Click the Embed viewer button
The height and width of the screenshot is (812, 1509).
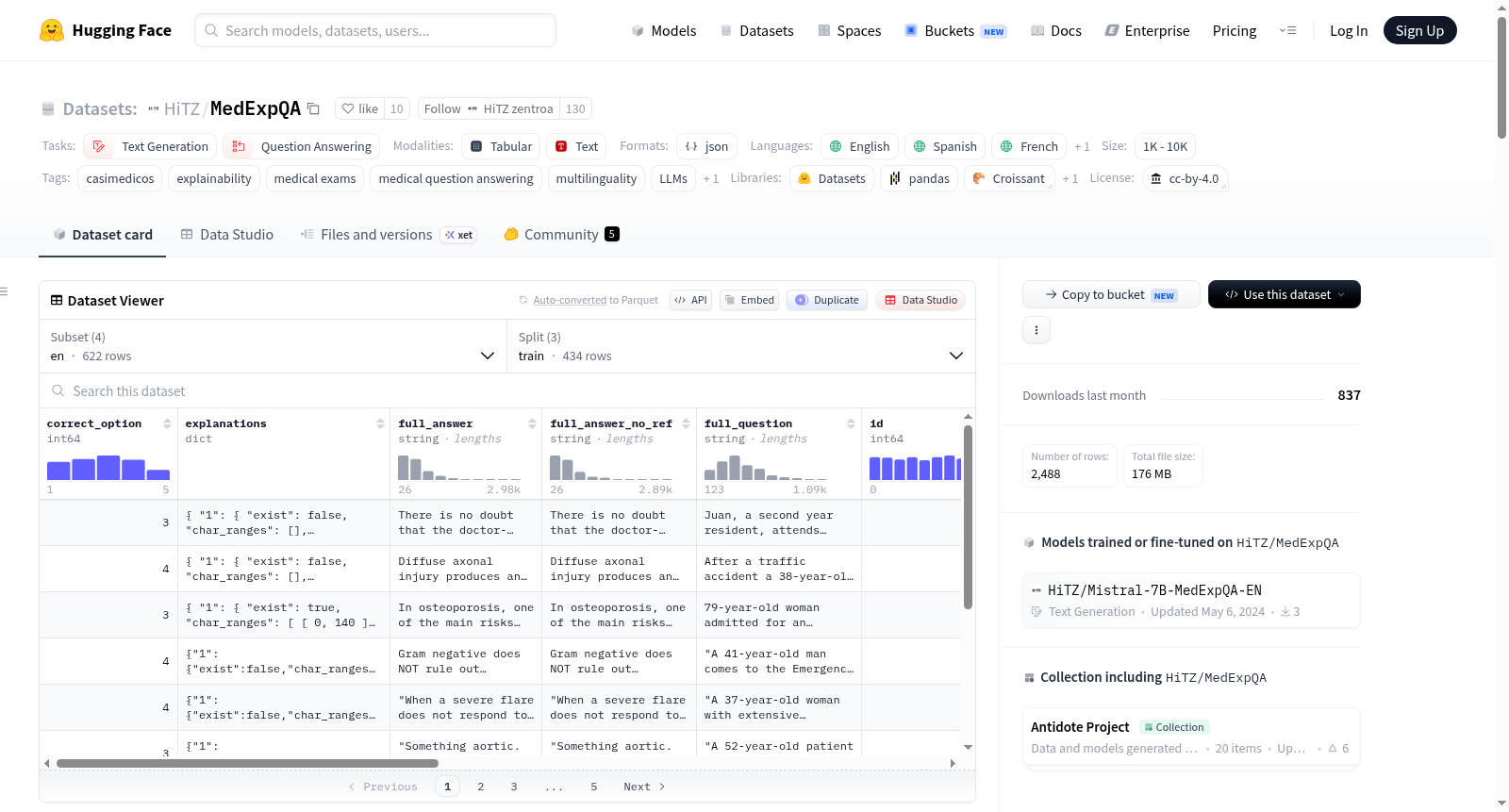750,300
